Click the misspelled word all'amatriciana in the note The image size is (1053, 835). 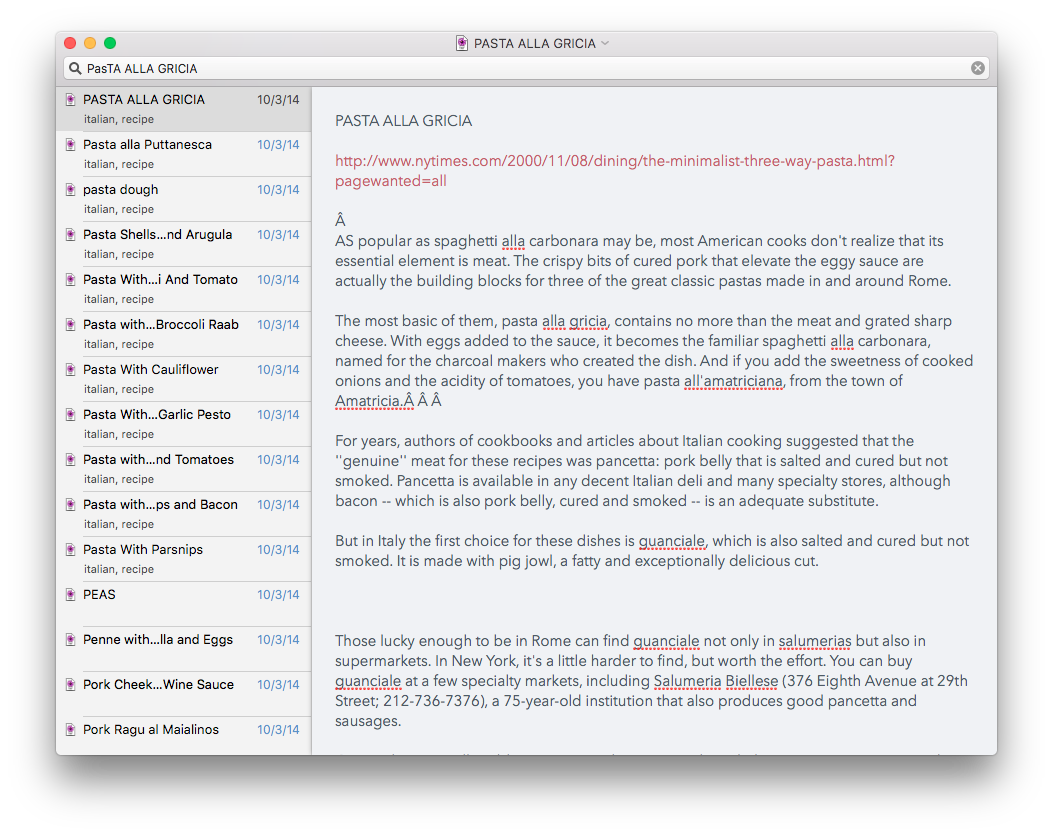(x=733, y=382)
